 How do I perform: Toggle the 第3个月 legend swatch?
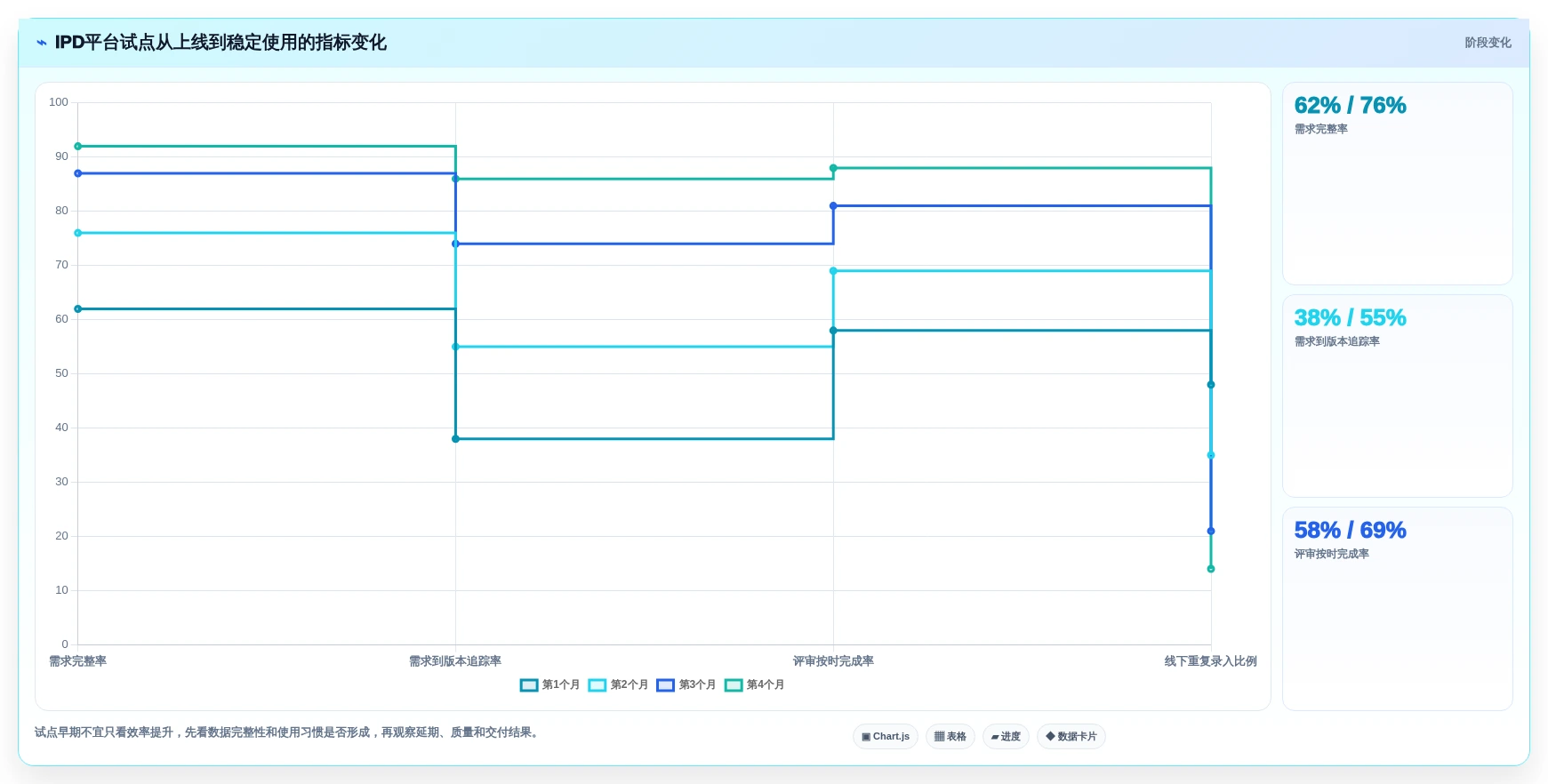[666, 685]
